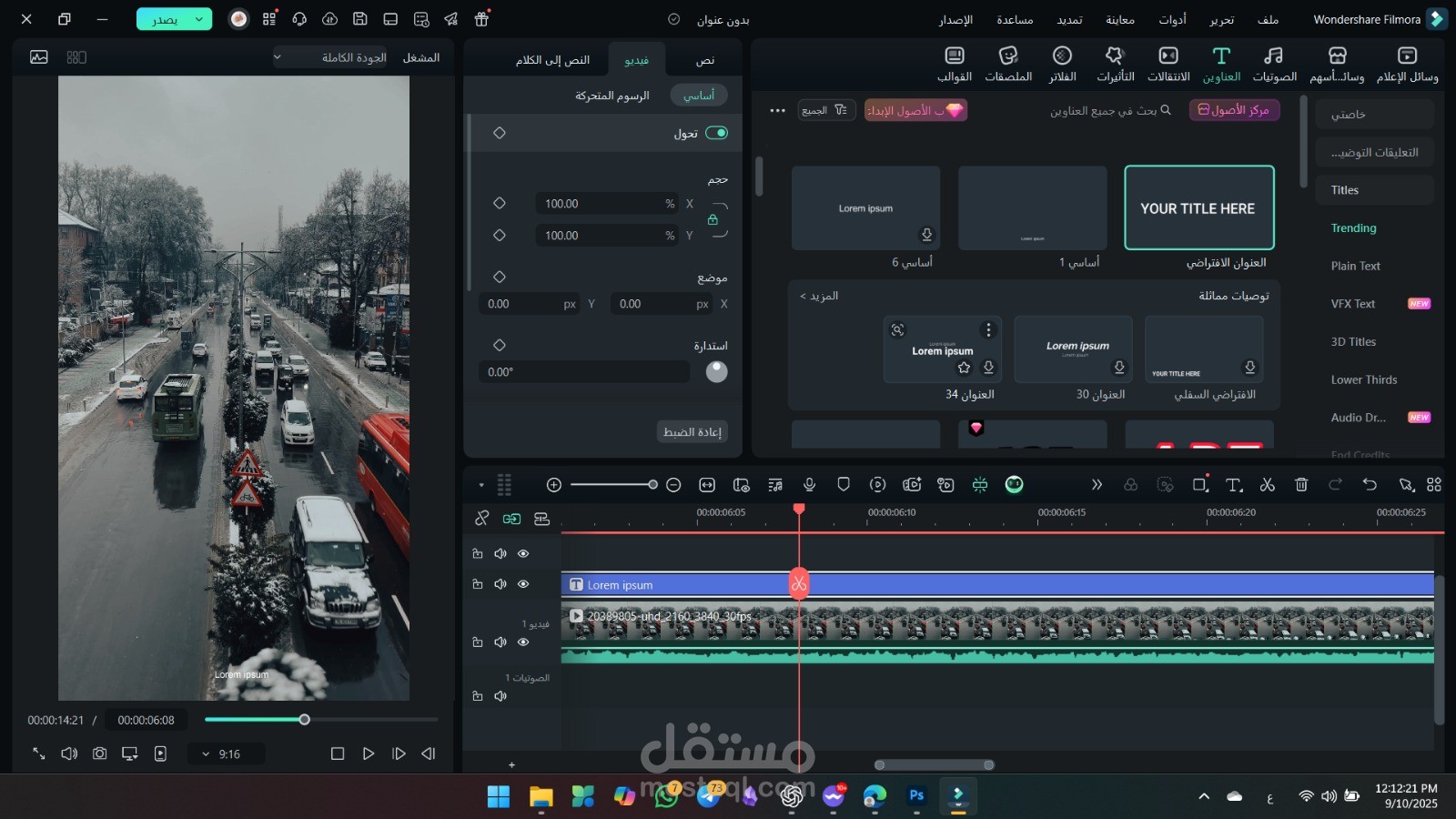1456x819 pixels.
Task: Open the Edit (تحرير) menu
Action: [x=1221, y=19]
